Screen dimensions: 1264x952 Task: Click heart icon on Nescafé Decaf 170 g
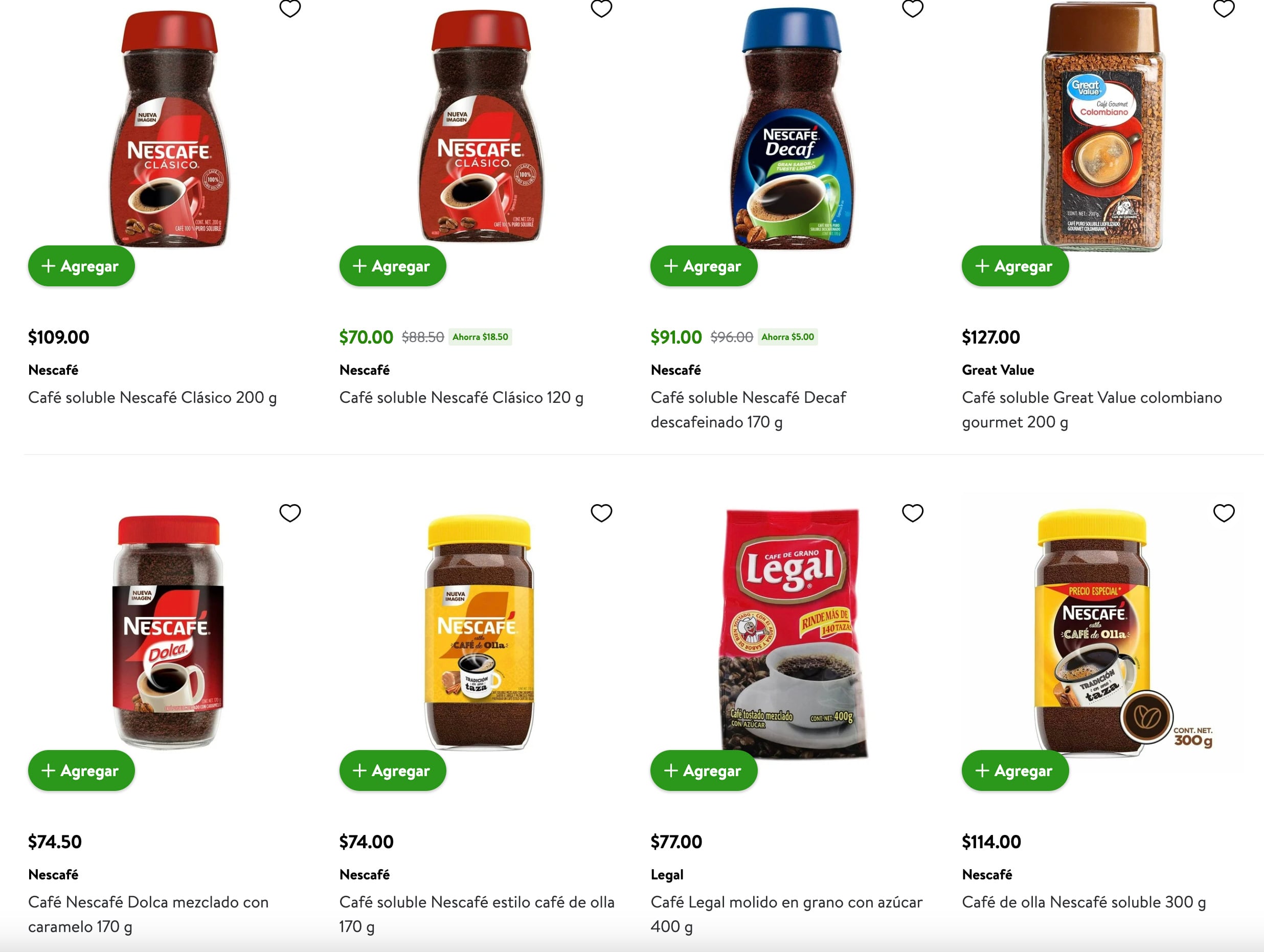(x=913, y=8)
